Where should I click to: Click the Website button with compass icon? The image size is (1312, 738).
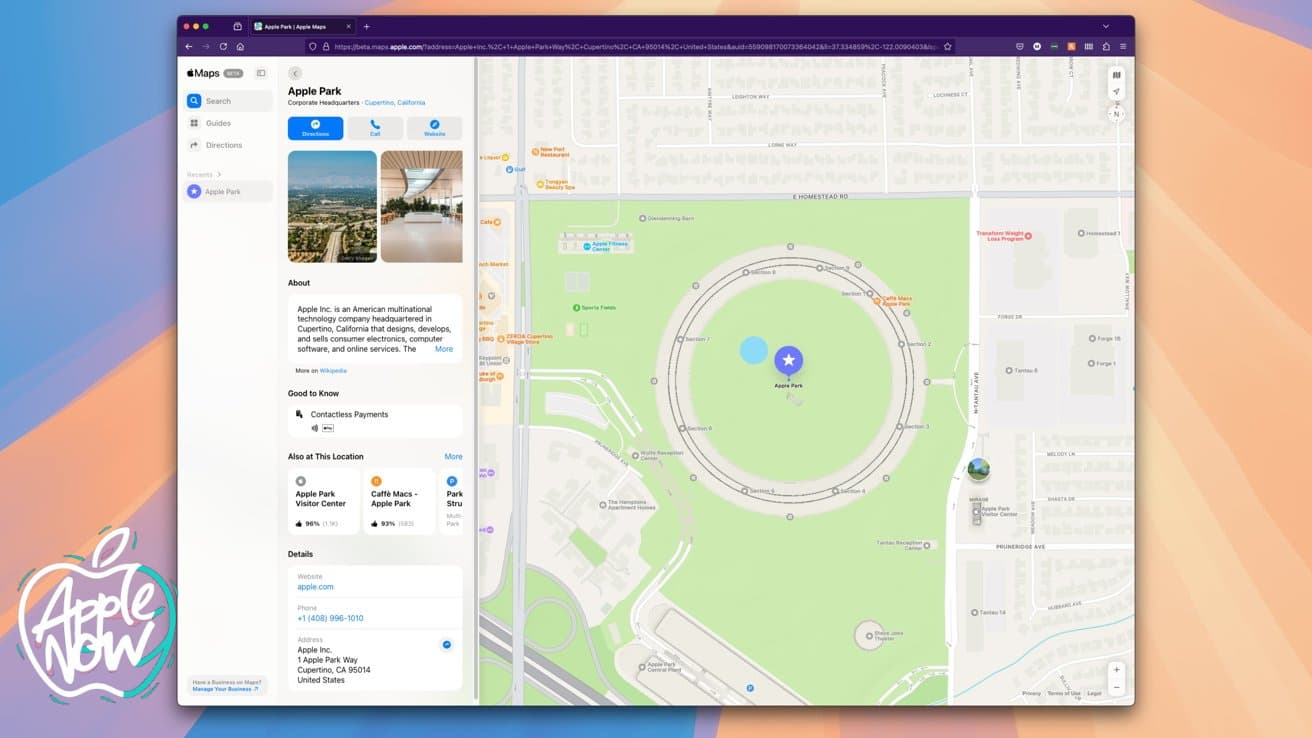(435, 128)
